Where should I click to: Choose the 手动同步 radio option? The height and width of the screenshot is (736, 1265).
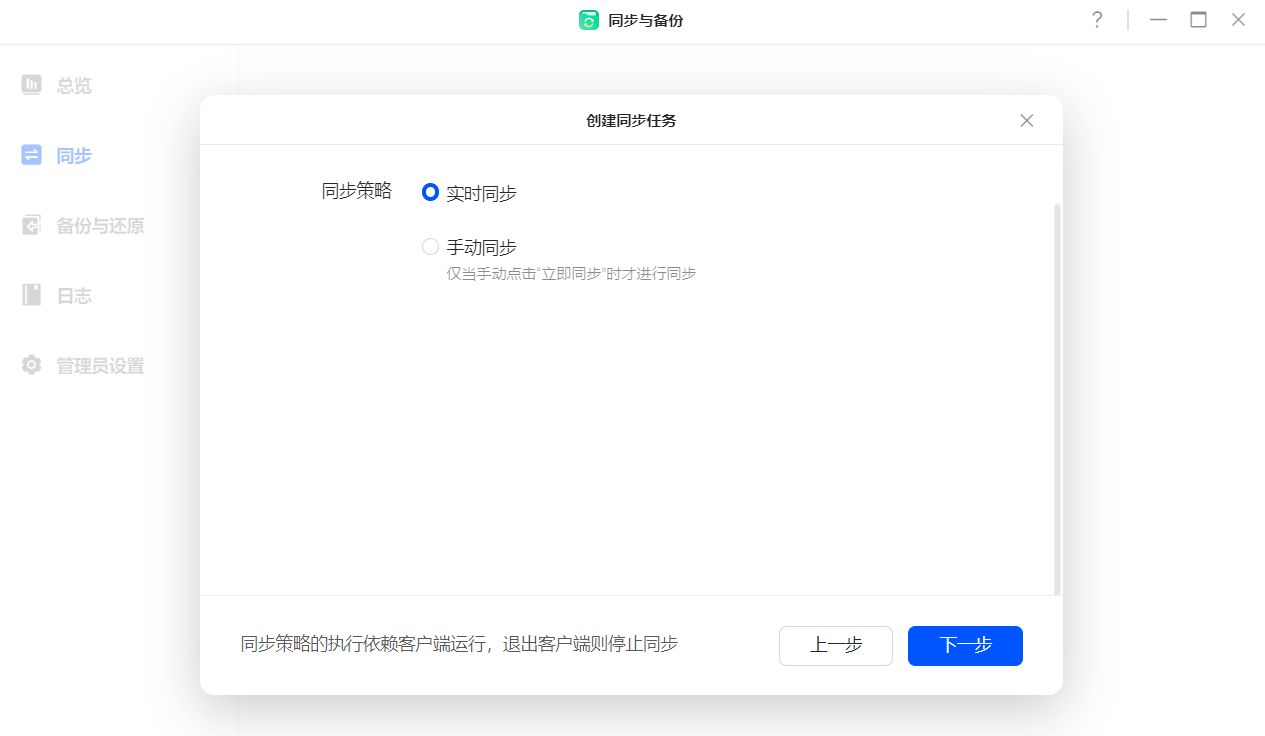coord(430,246)
